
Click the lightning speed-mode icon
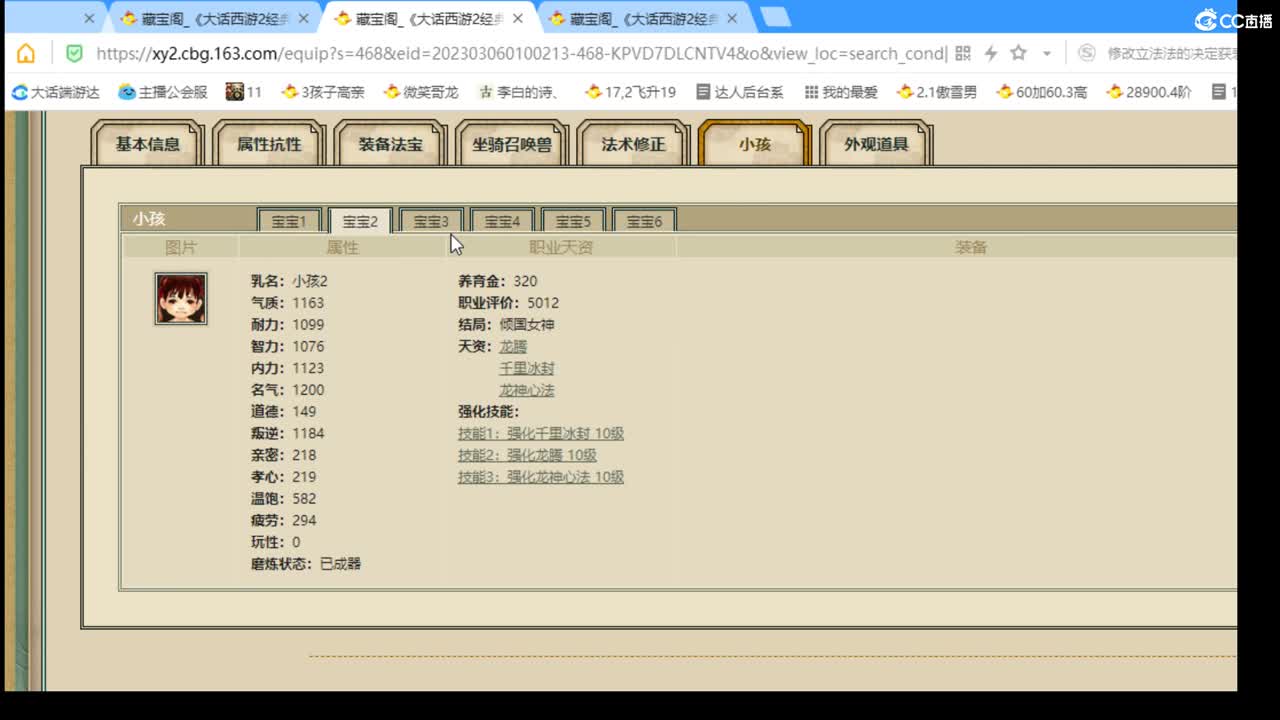pos(991,54)
